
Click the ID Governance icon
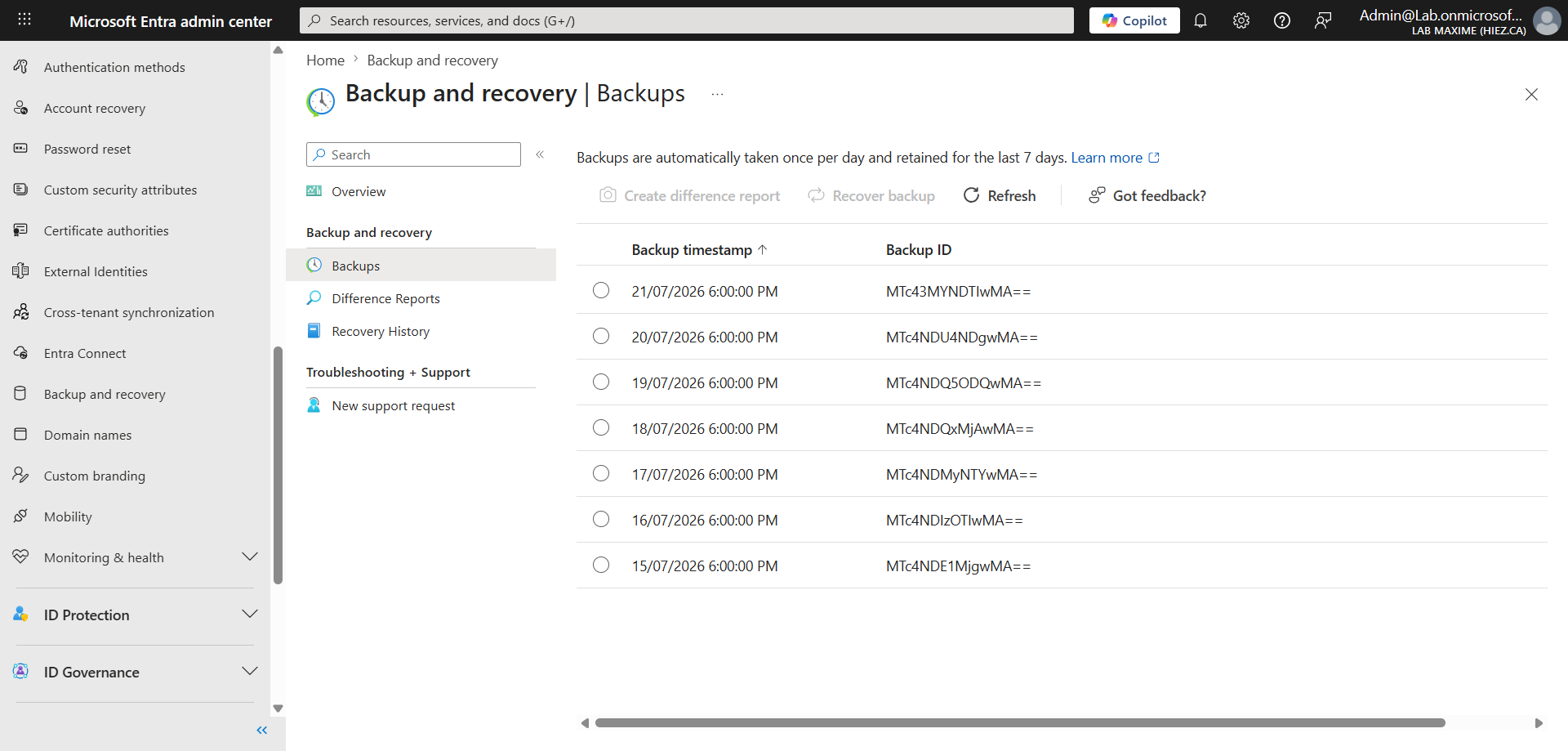21,671
